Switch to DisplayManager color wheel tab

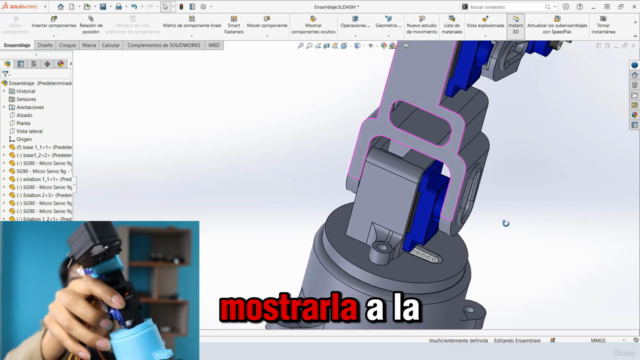coord(60,64)
